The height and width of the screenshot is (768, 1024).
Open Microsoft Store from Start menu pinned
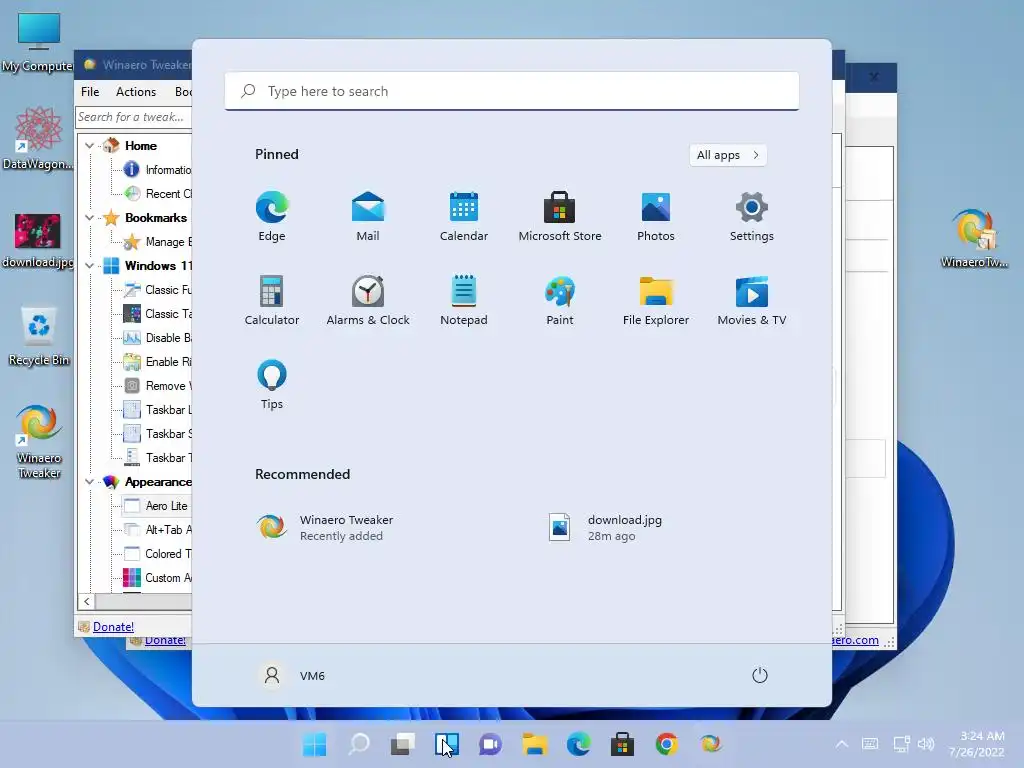pyautogui.click(x=560, y=217)
